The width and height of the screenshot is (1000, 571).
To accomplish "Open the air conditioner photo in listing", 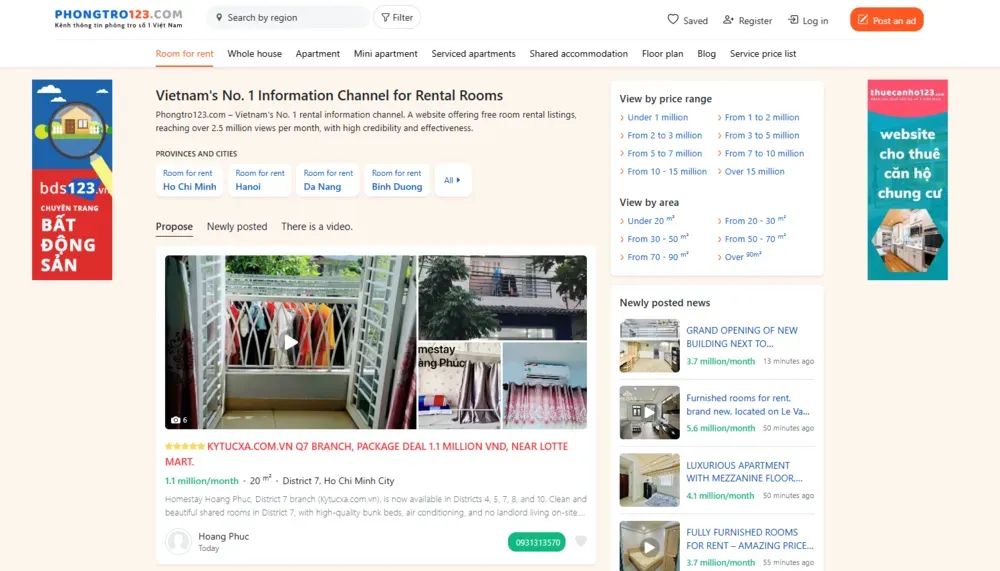I will (545, 385).
